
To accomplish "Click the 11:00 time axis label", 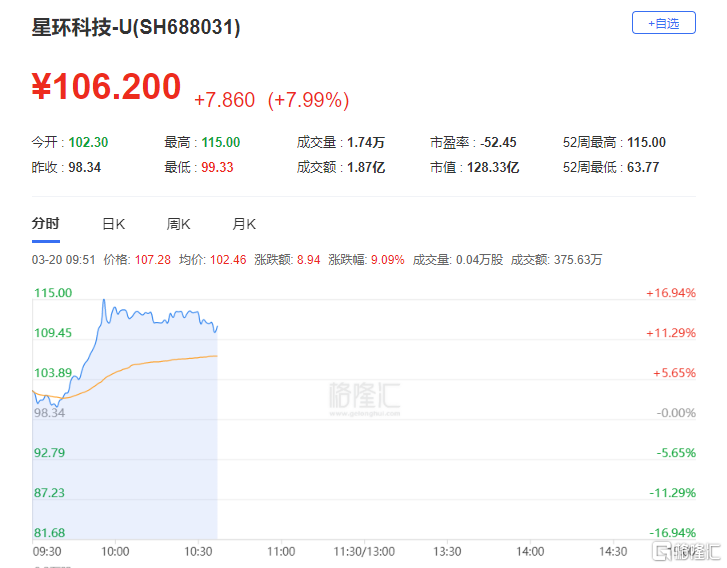I will [281, 552].
